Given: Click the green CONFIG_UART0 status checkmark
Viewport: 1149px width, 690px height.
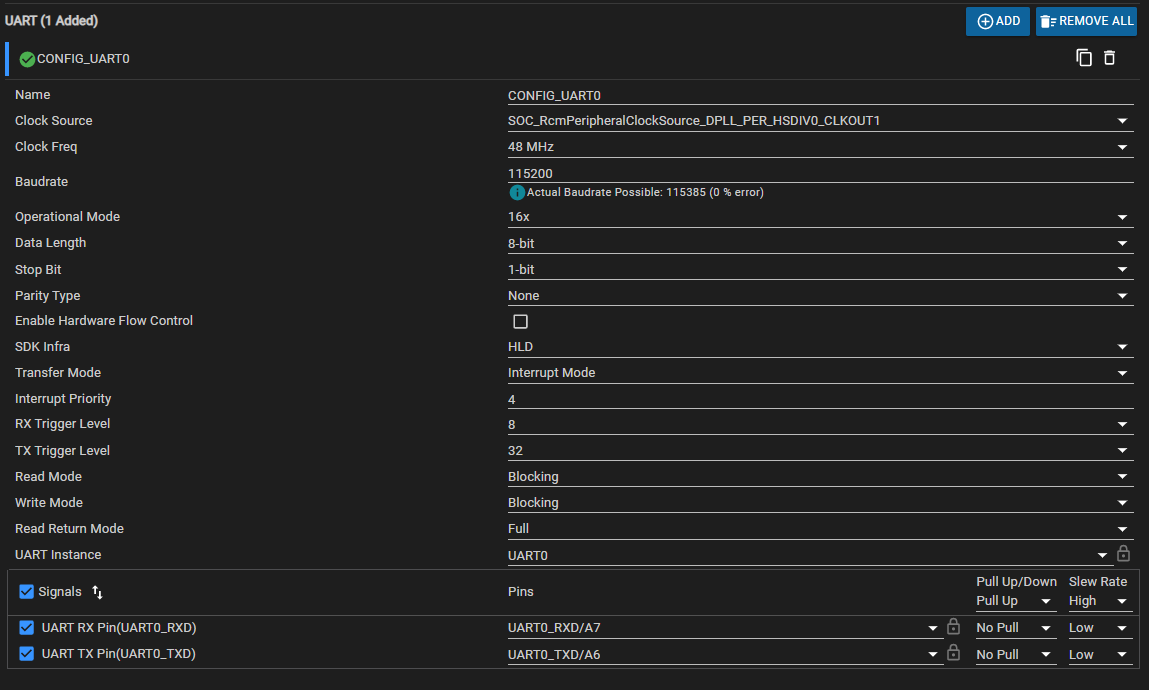Looking at the screenshot, I should [27, 59].
